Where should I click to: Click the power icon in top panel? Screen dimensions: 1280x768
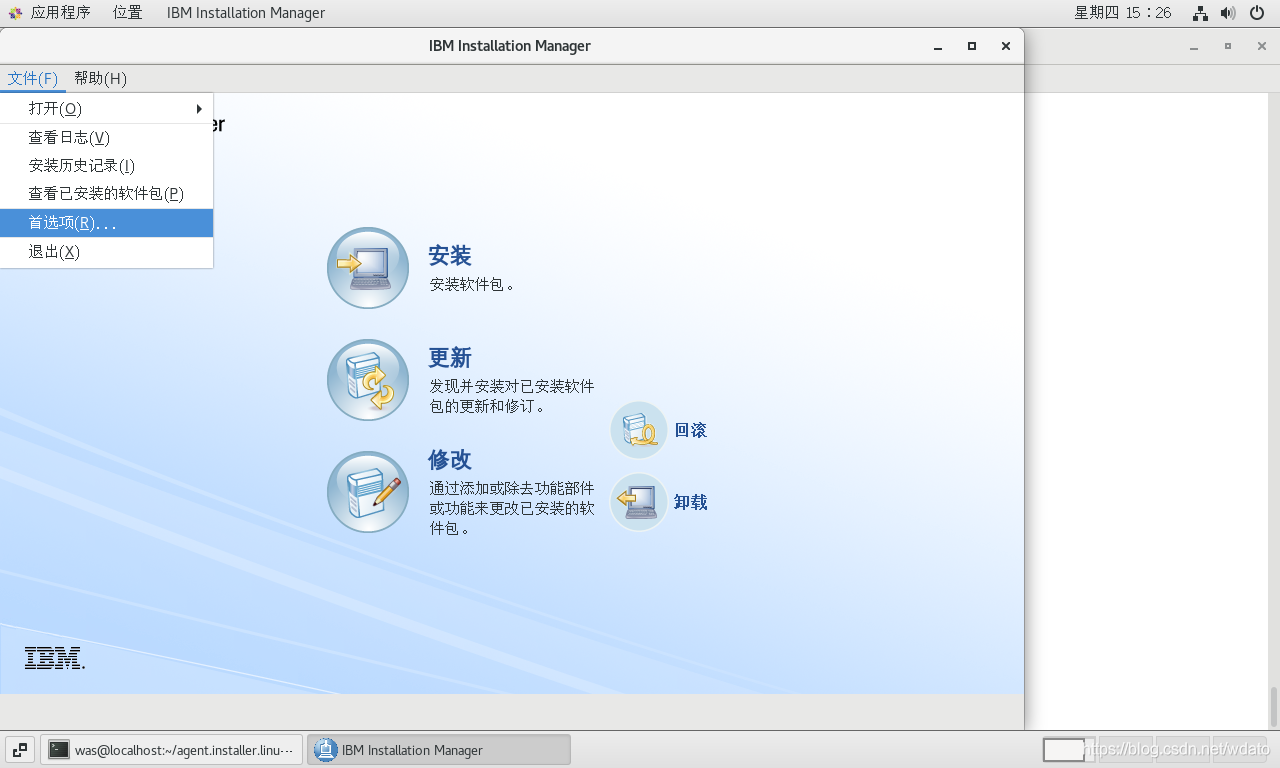coord(1257,13)
